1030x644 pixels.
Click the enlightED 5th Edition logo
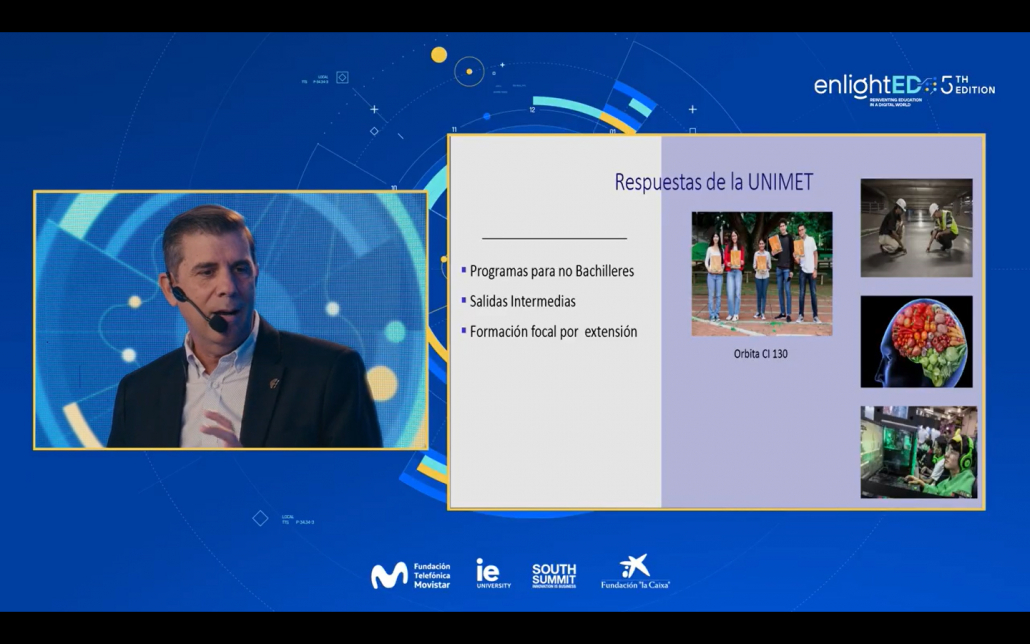[x=905, y=89]
